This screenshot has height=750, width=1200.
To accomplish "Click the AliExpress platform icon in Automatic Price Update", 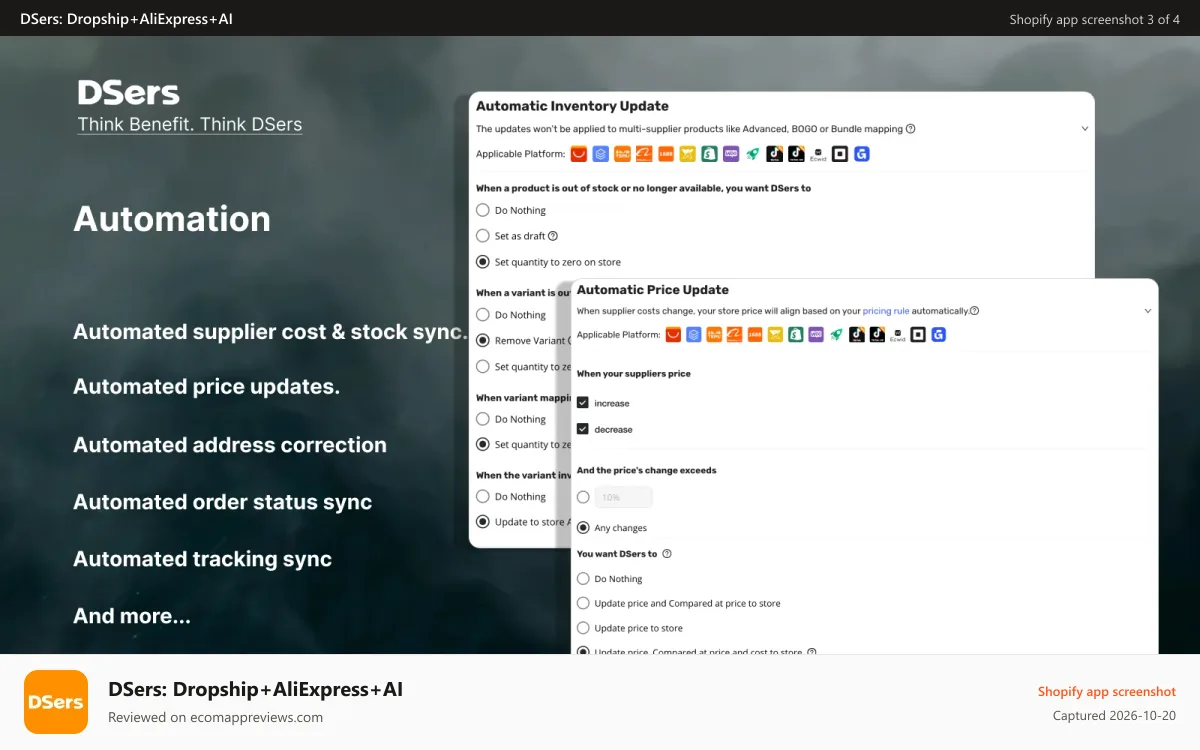I will (x=673, y=334).
